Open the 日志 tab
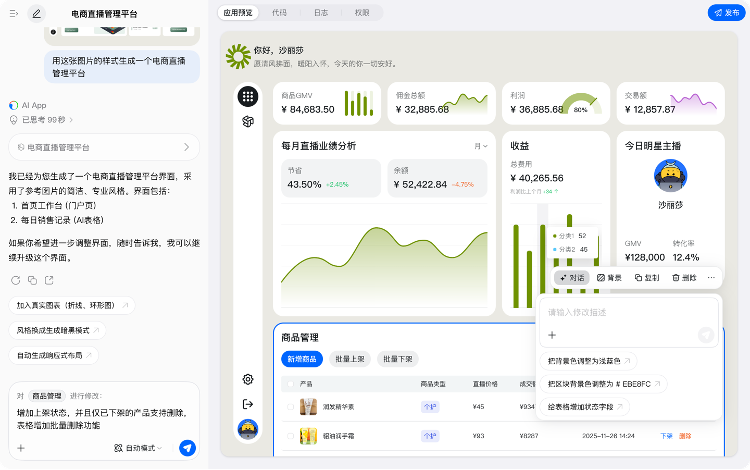750x470 pixels. tap(321, 13)
